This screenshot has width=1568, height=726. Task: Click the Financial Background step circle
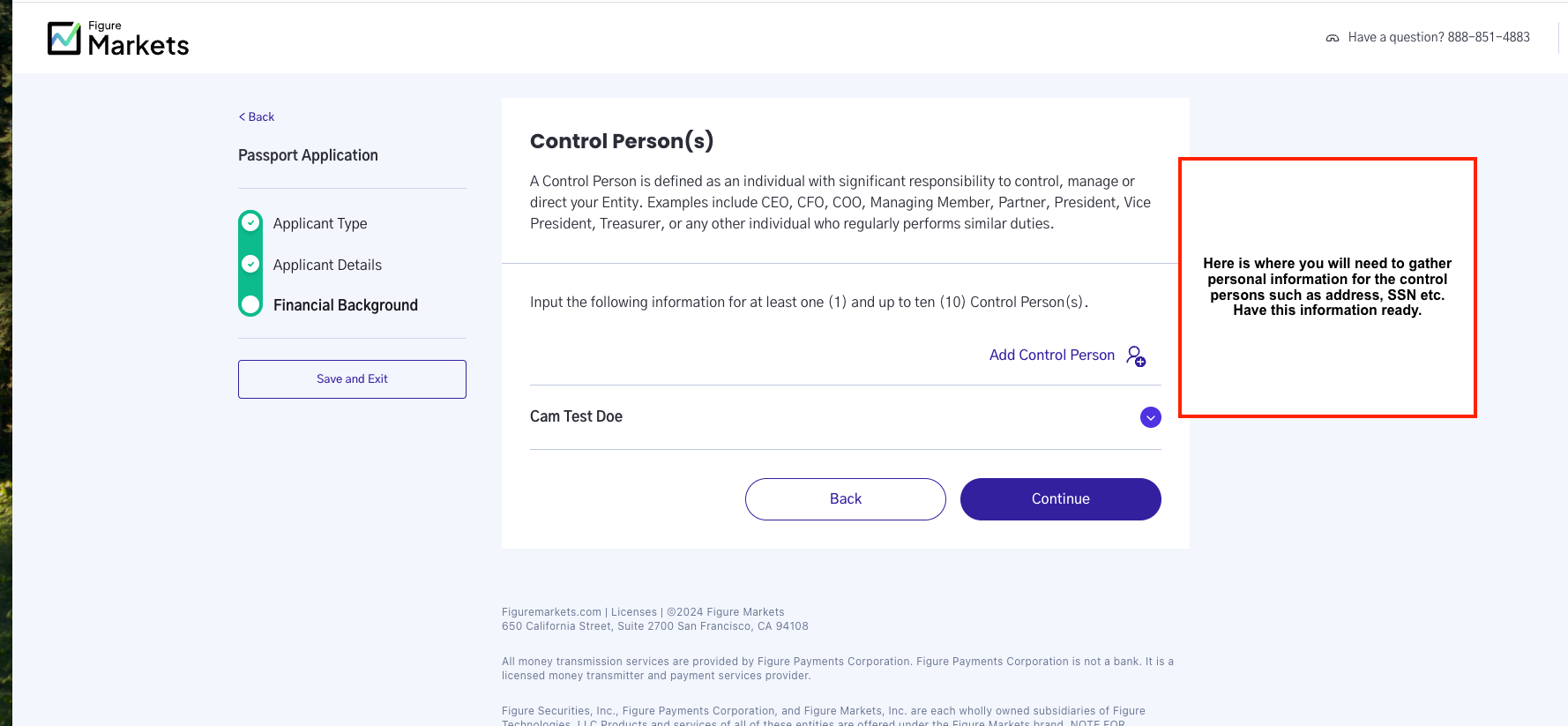click(250, 304)
